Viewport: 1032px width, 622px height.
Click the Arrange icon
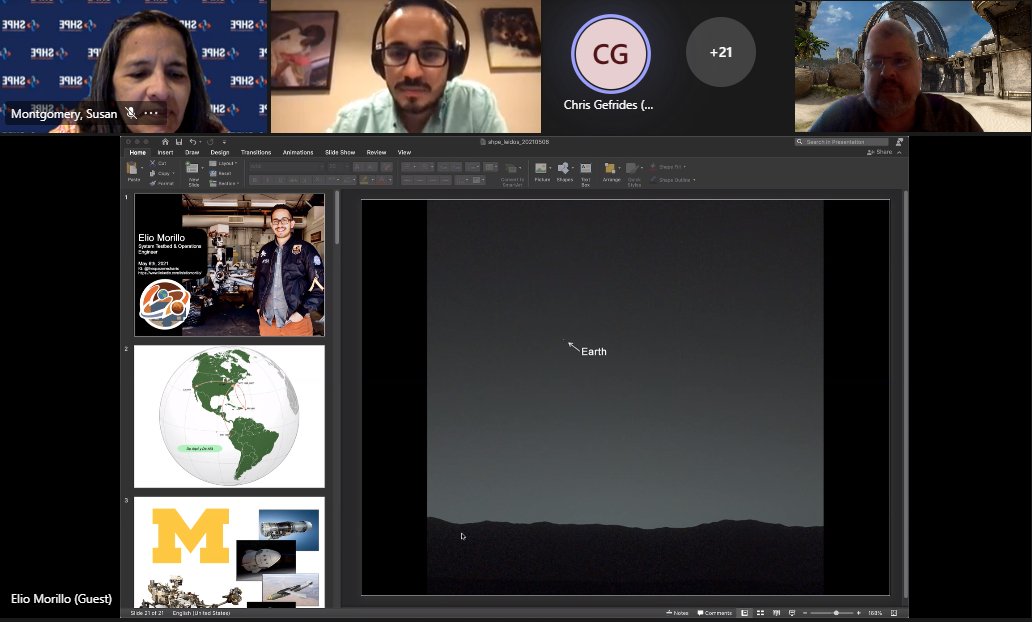click(x=610, y=168)
